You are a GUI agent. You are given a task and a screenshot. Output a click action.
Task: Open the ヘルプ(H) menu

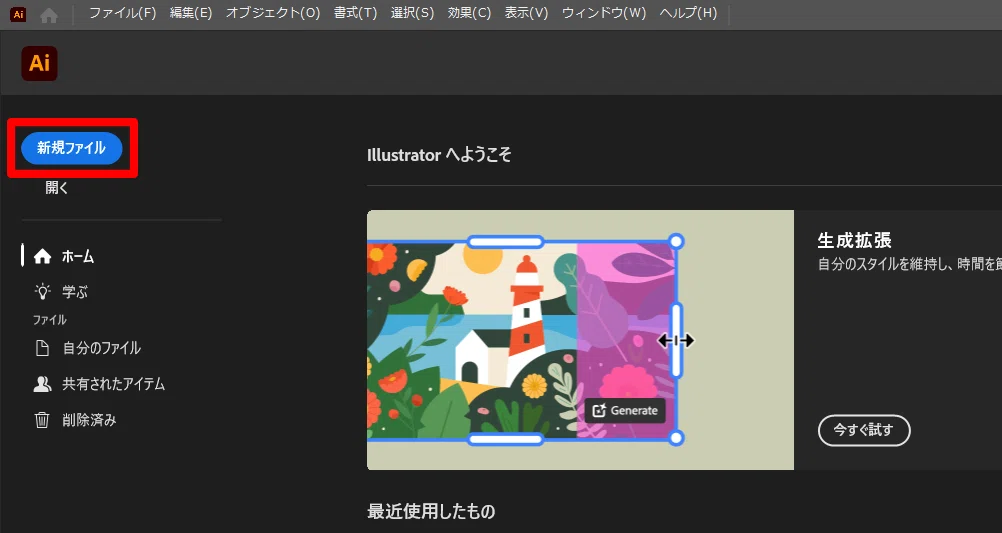pyautogui.click(x=688, y=13)
